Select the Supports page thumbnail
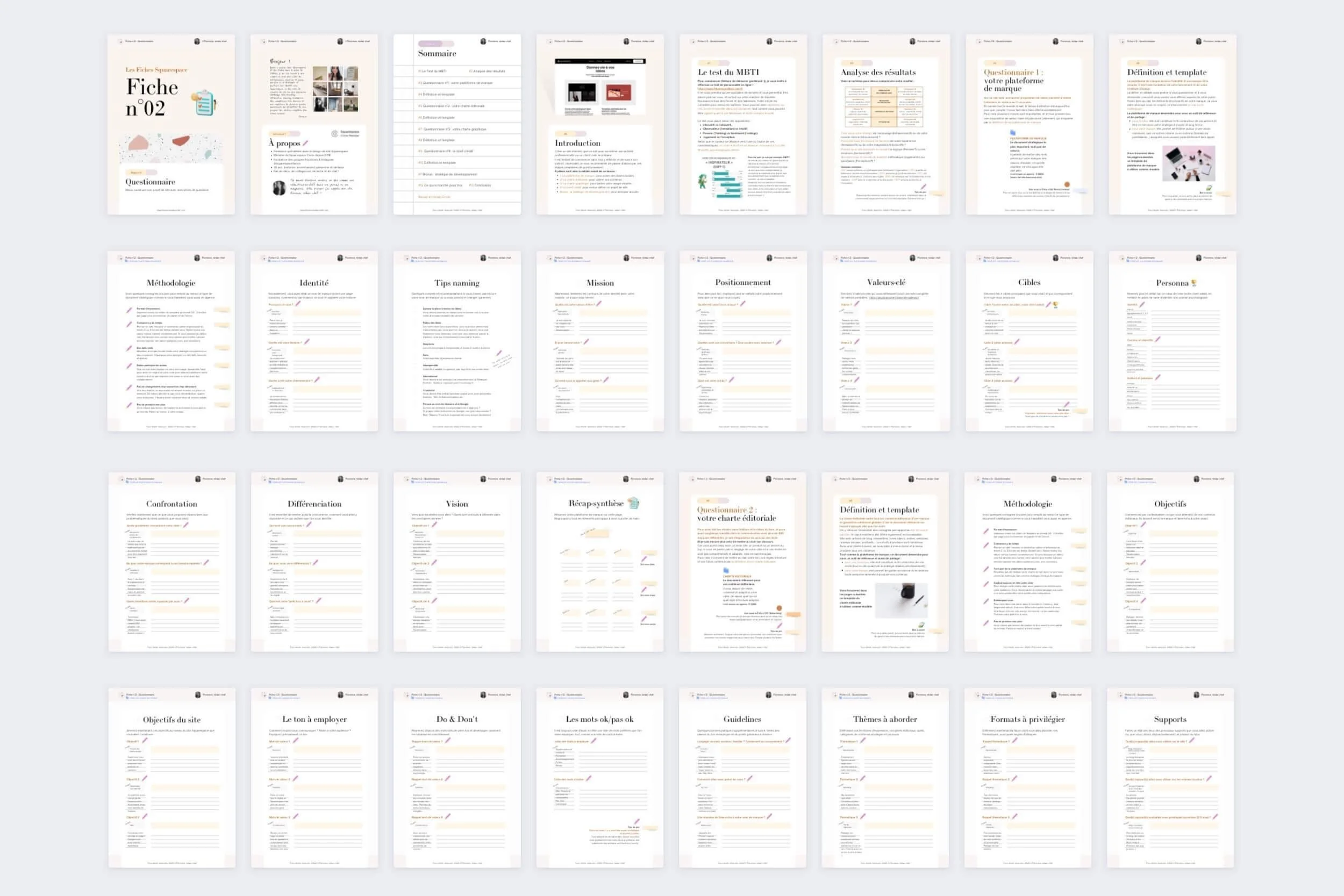This screenshot has height=896, width=1344. 1170,778
